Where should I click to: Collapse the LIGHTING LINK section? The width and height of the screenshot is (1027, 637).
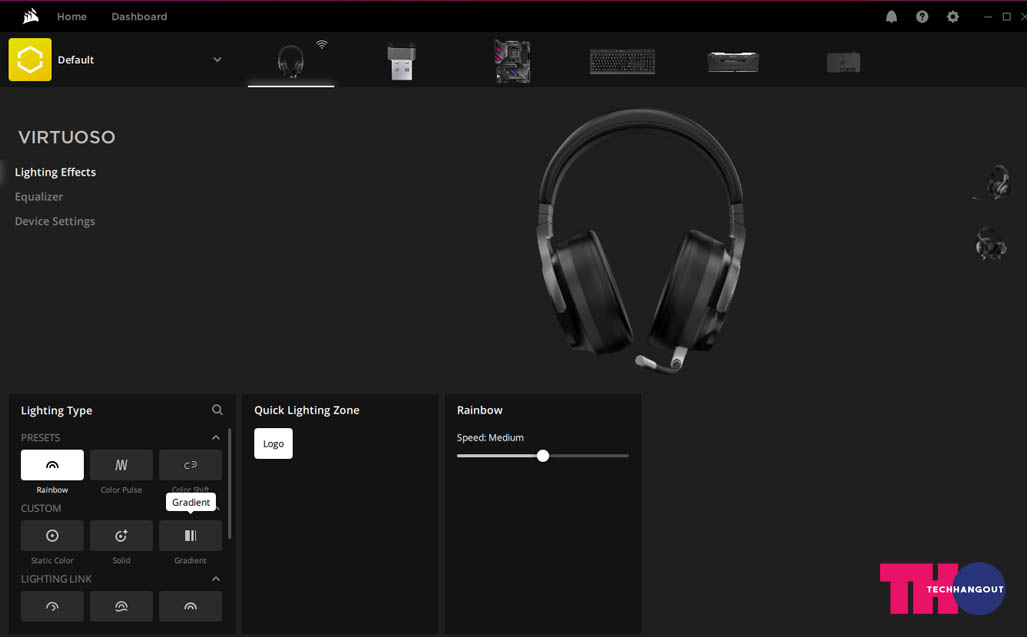coord(215,579)
